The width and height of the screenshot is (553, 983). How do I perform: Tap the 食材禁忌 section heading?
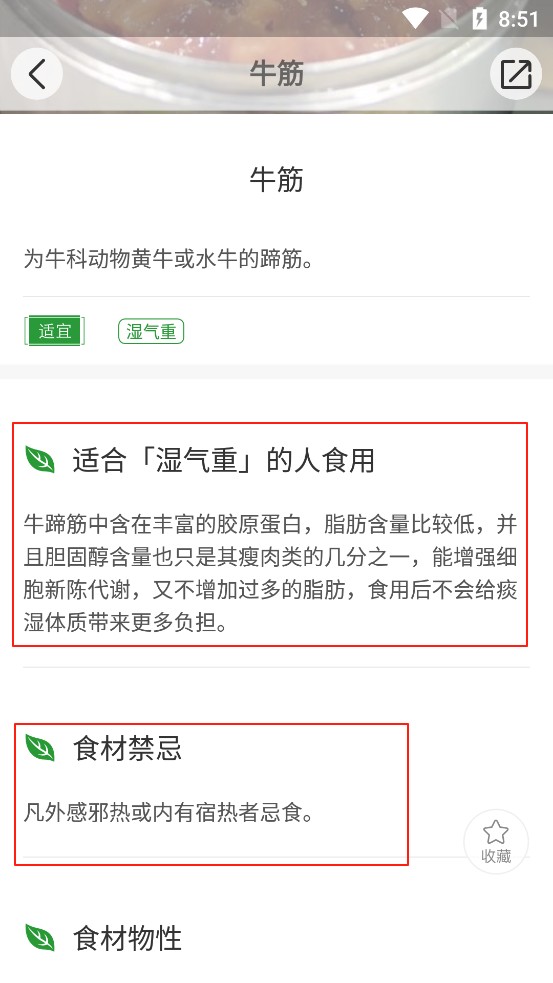(127, 748)
